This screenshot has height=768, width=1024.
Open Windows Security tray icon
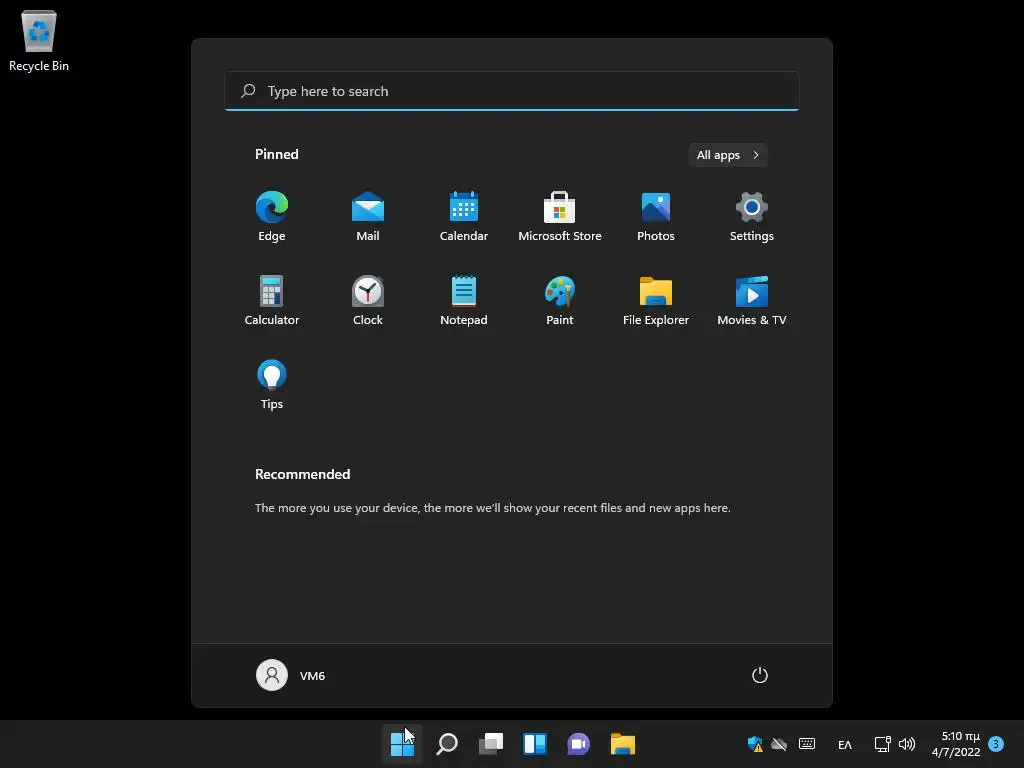pyautogui.click(x=755, y=744)
